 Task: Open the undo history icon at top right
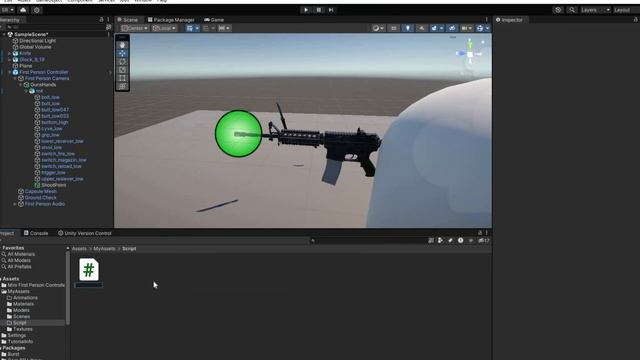click(558, 10)
